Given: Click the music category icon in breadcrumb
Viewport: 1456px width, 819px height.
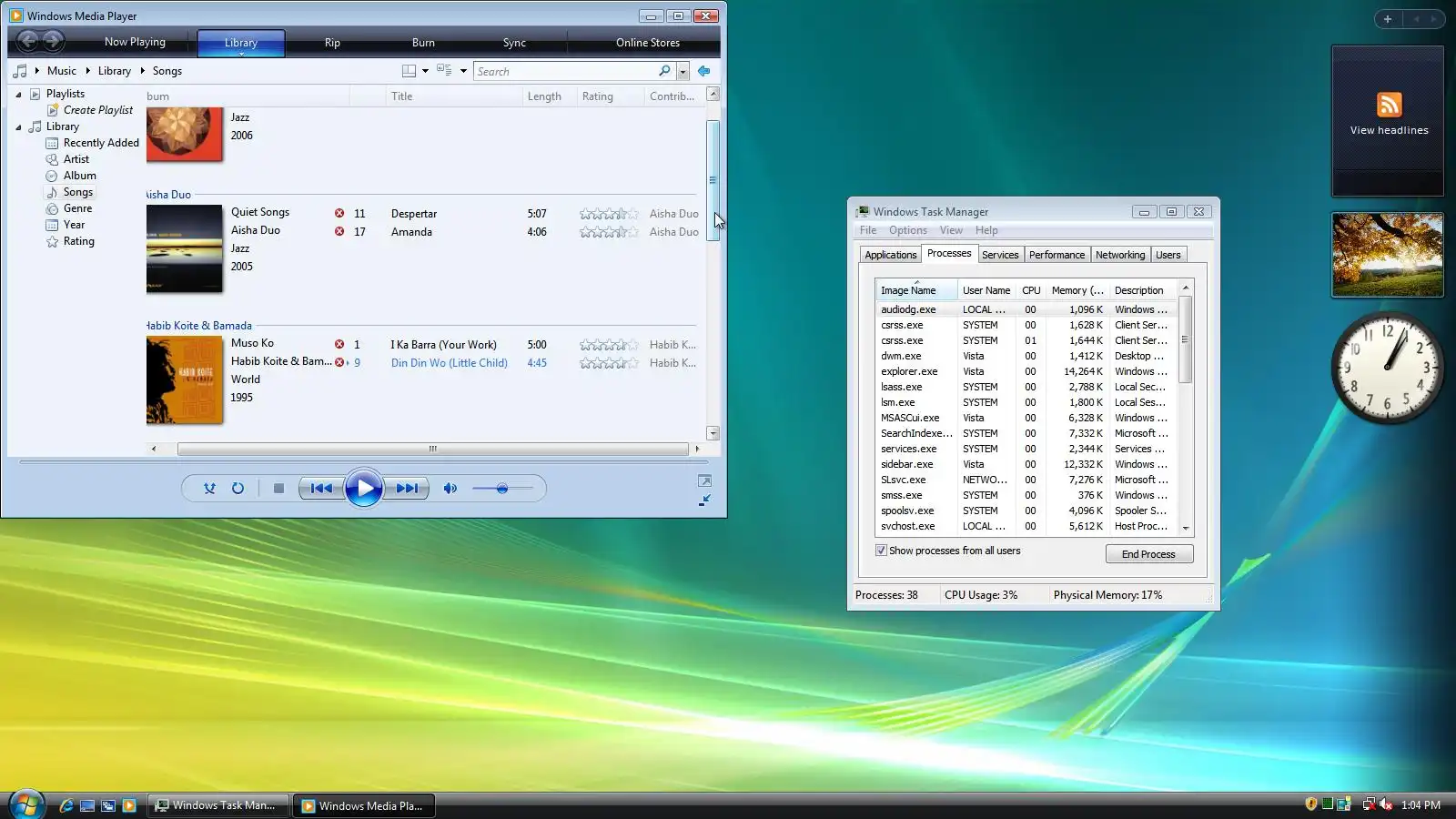Looking at the screenshot, I should tap(20, 71).
